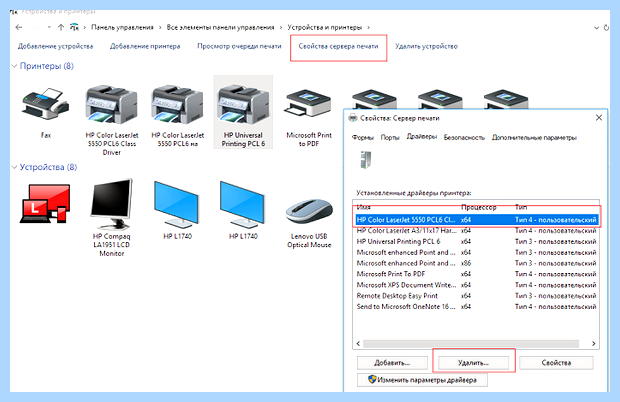This screenshot has height=402, width=620.
Task: Click the shield icon on driver settings button
Action: click(372, 379)
